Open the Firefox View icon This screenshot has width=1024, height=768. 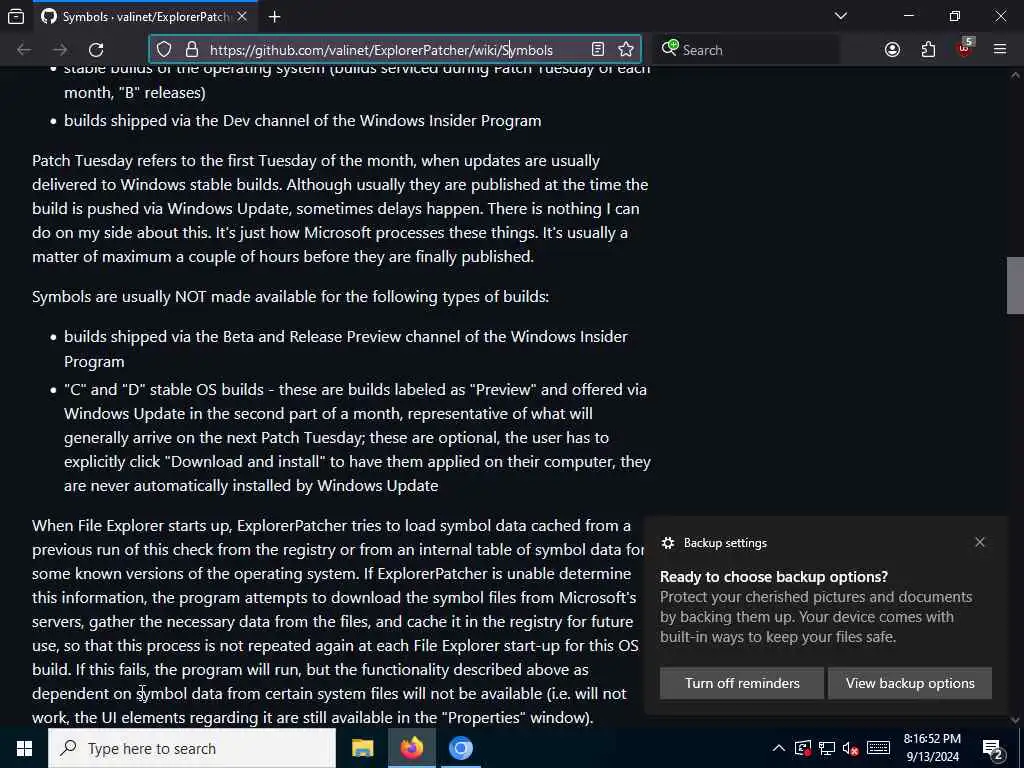pyautogui.click(x=16, y=16)
